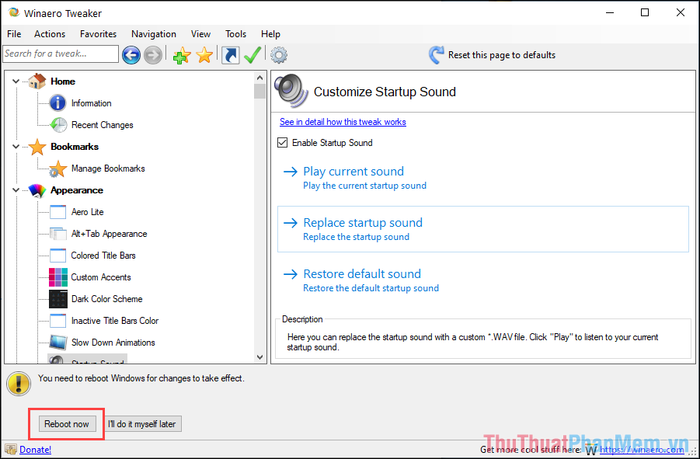Viewport: 700px width, 459px height.
Task: Select Manage Bookmarks in the tree
Action: (x=108, y=168)
